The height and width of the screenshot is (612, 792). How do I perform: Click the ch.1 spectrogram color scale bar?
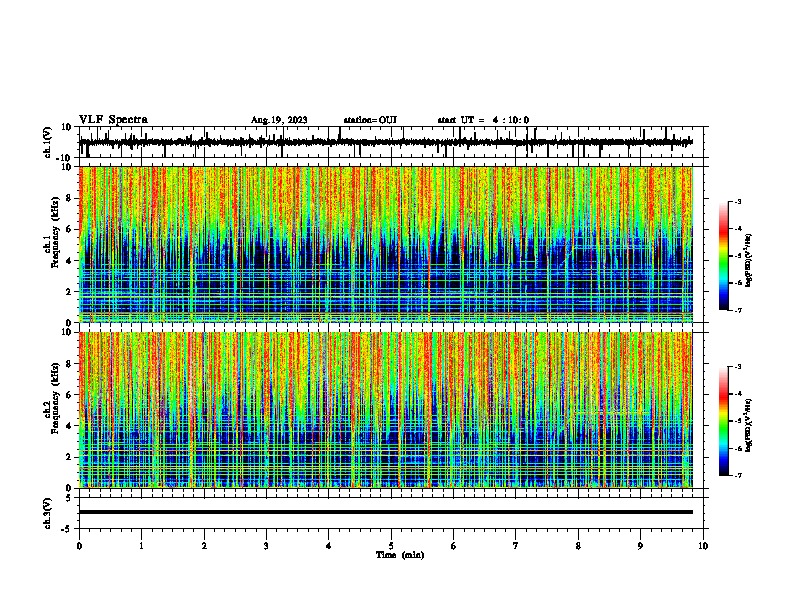click(724, 255)
